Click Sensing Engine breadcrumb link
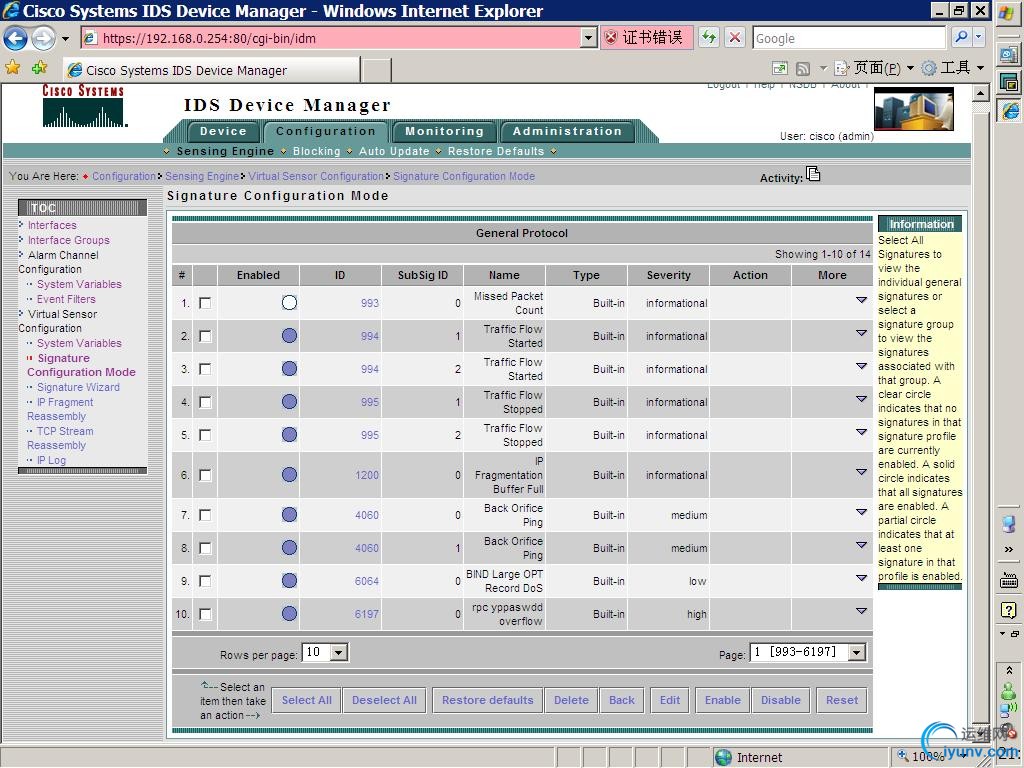 click(x=202, y=176)
